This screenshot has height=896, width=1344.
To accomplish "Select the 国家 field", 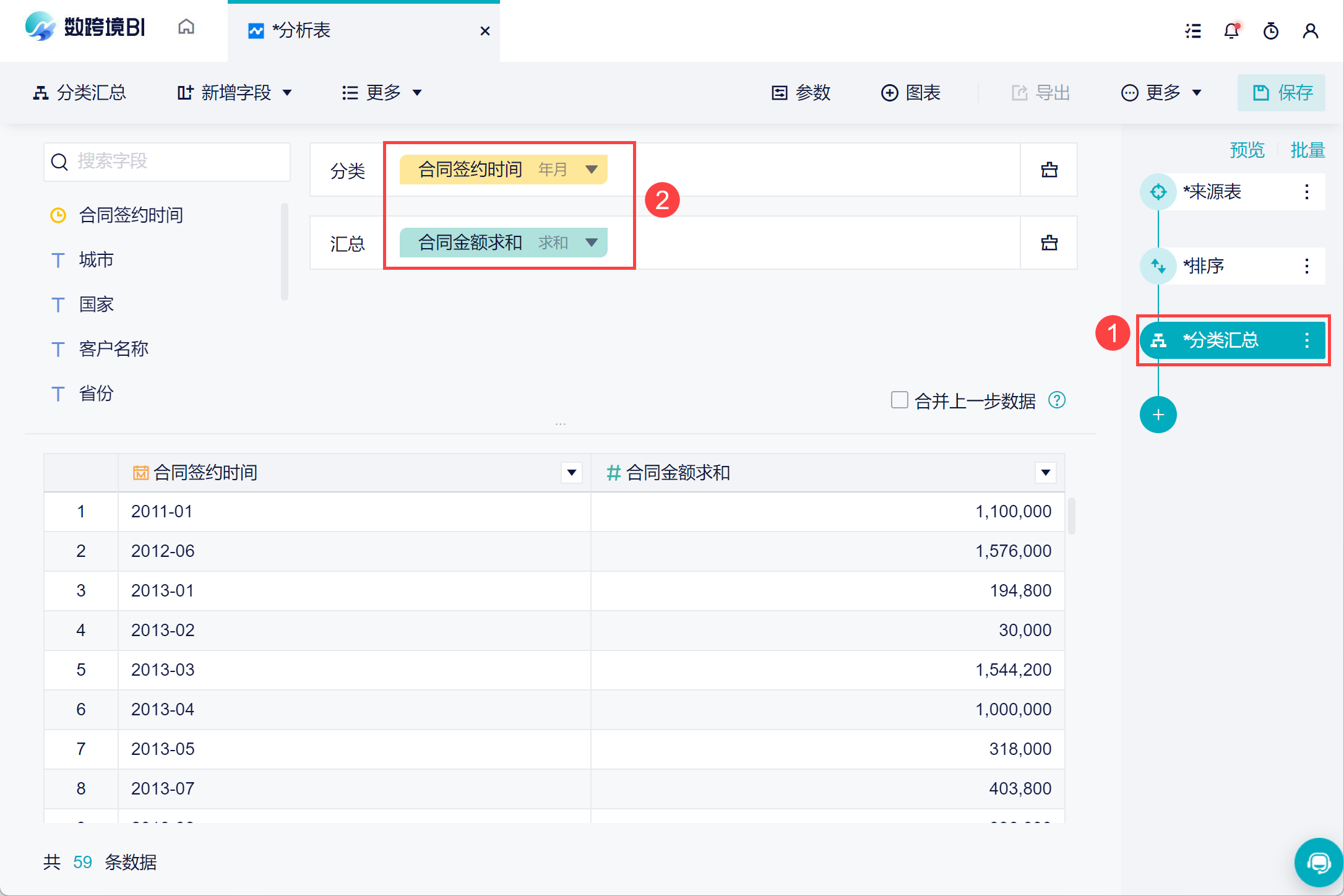I will (x=97, y=304).
